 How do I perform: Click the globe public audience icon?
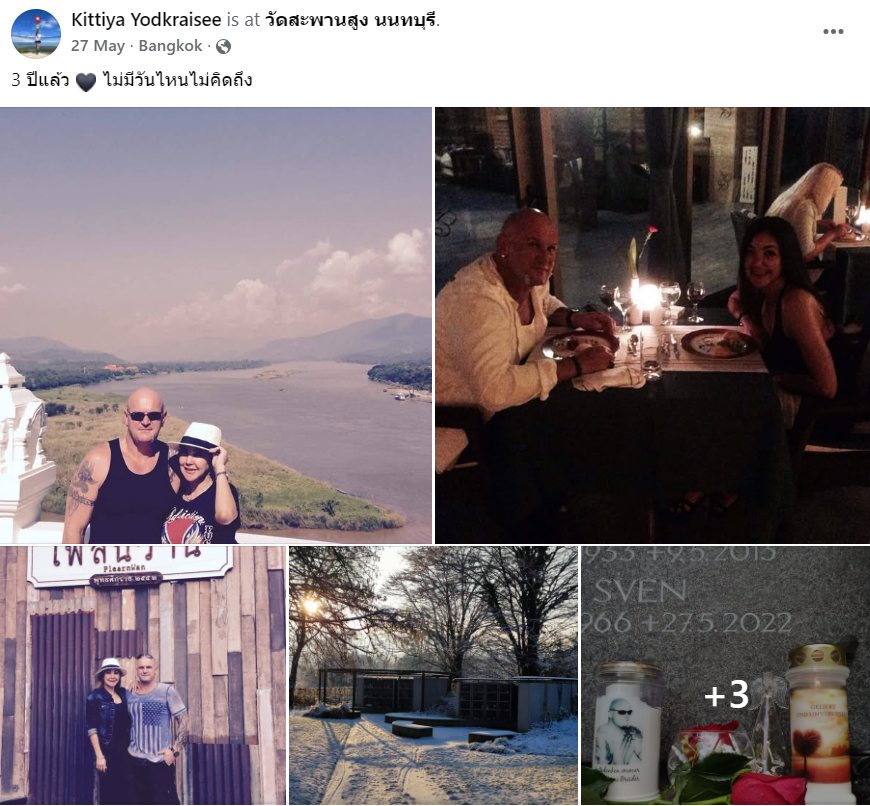[x=223, y=46]
